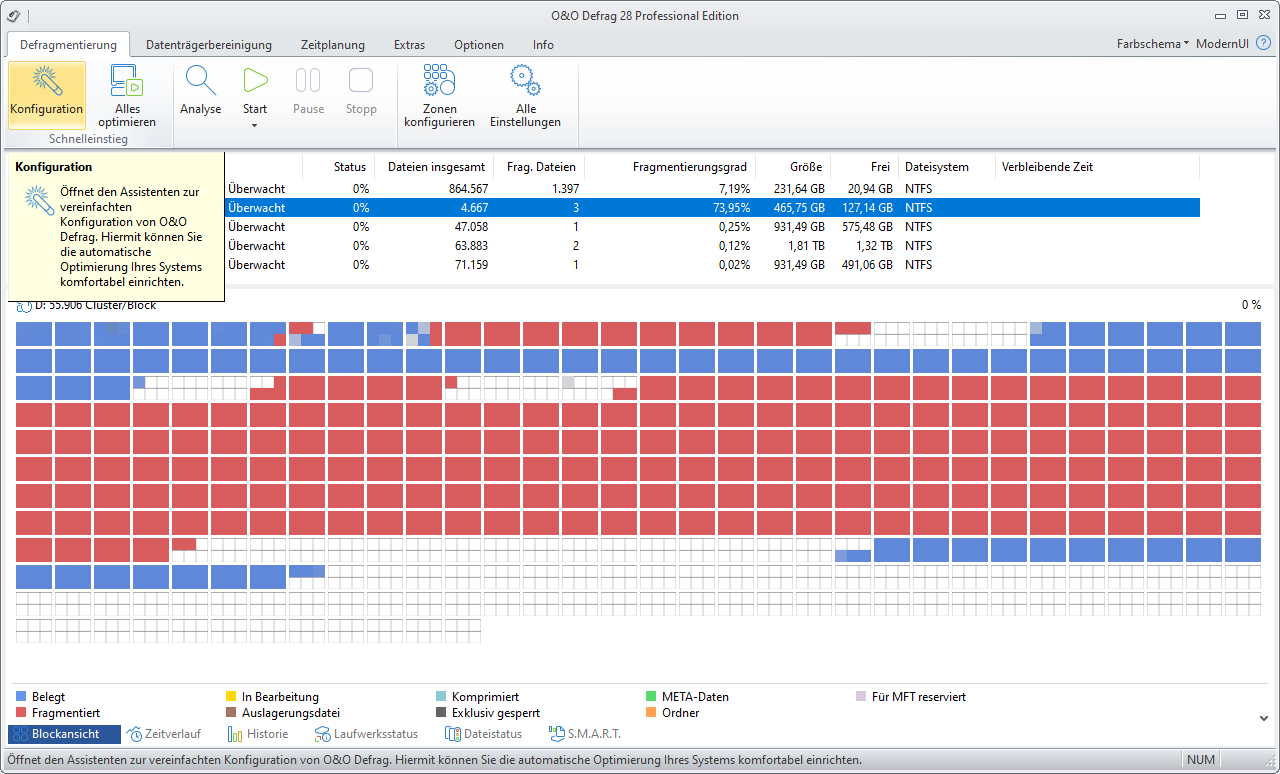Switch to Datenträgerbereinigung tab
The height and width of the screenshot is (774, 1280).
tap(209, 45)
